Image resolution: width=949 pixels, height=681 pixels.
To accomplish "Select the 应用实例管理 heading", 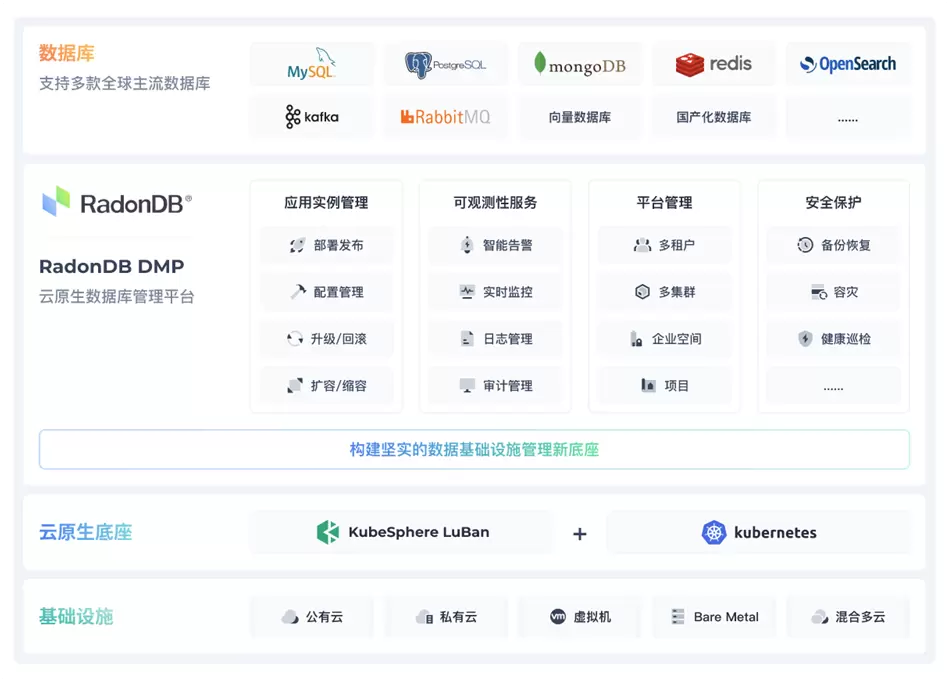I will [x=326, y=202].
